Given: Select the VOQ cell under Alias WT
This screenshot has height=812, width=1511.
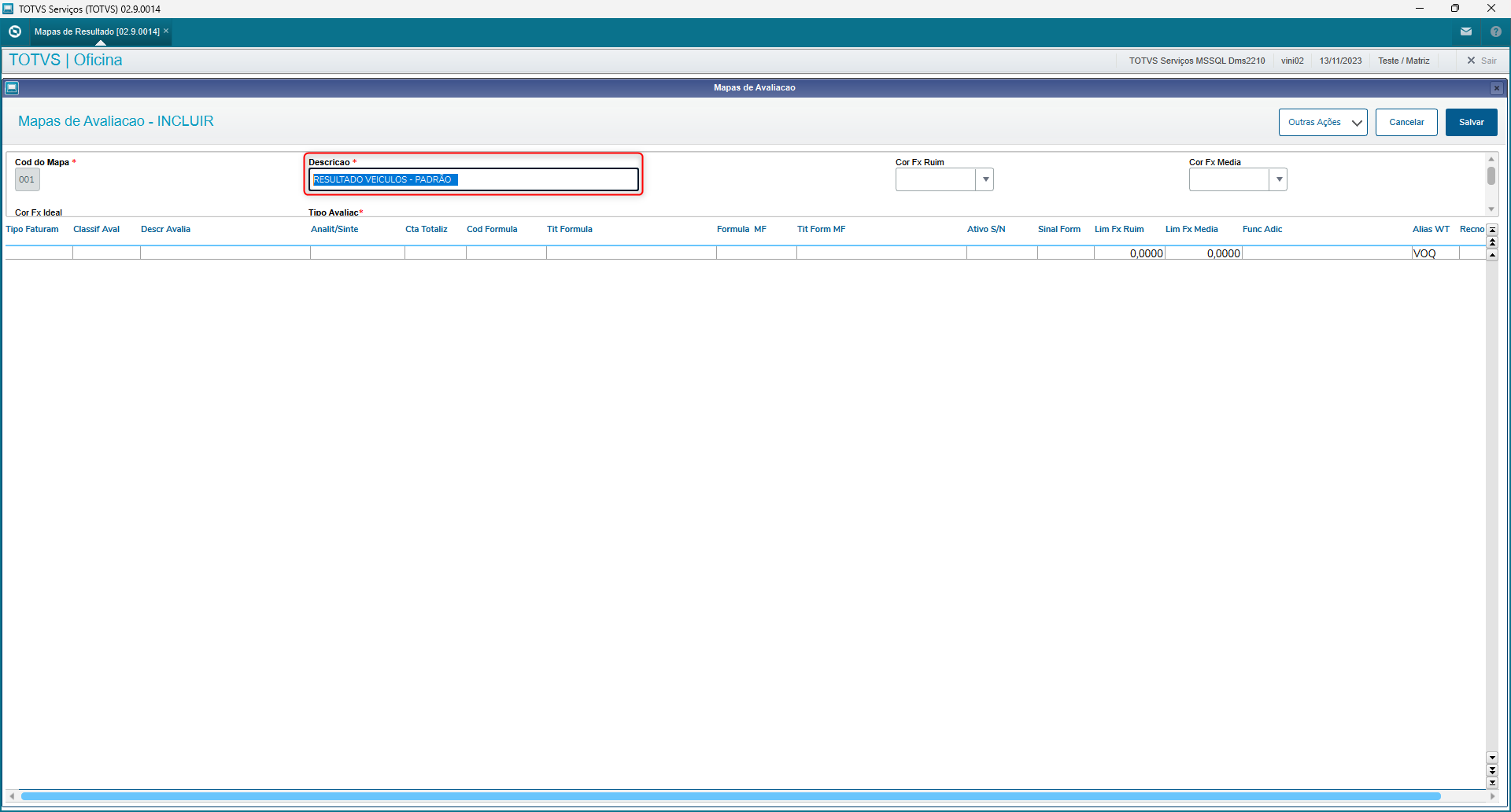Looking at the screenshot, I should (1435, 253).
